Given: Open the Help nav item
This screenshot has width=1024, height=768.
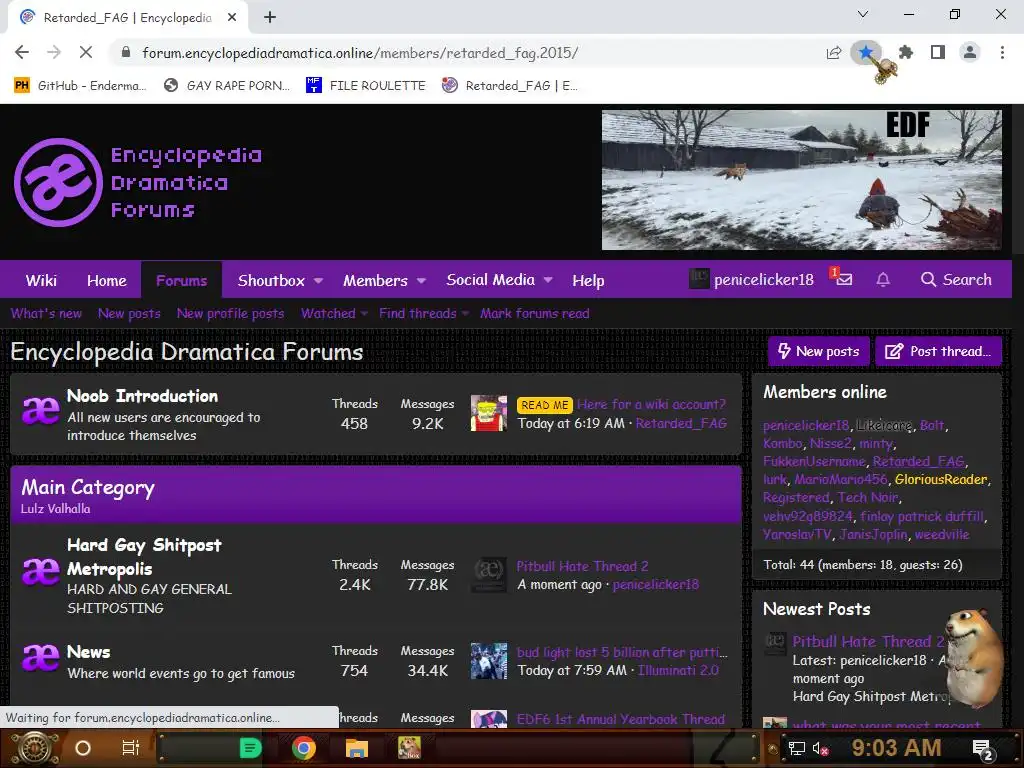Looking at the screenshot, I should (588, 280).
